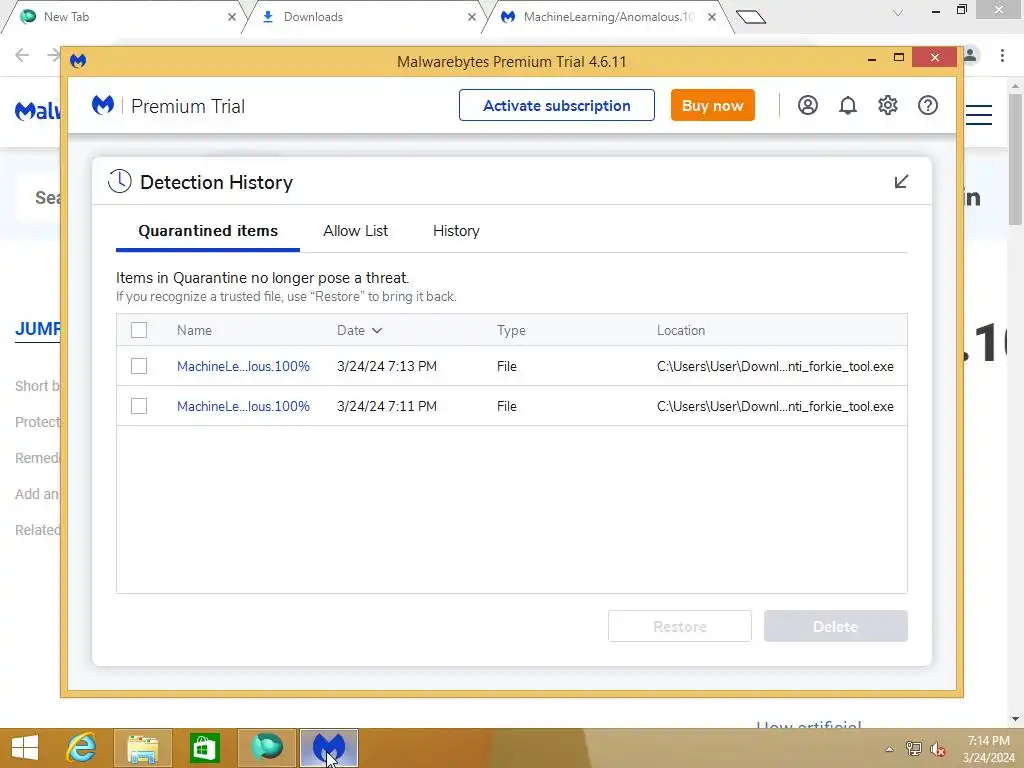Open the Windows Store taskbar icon

click(204, 748)
